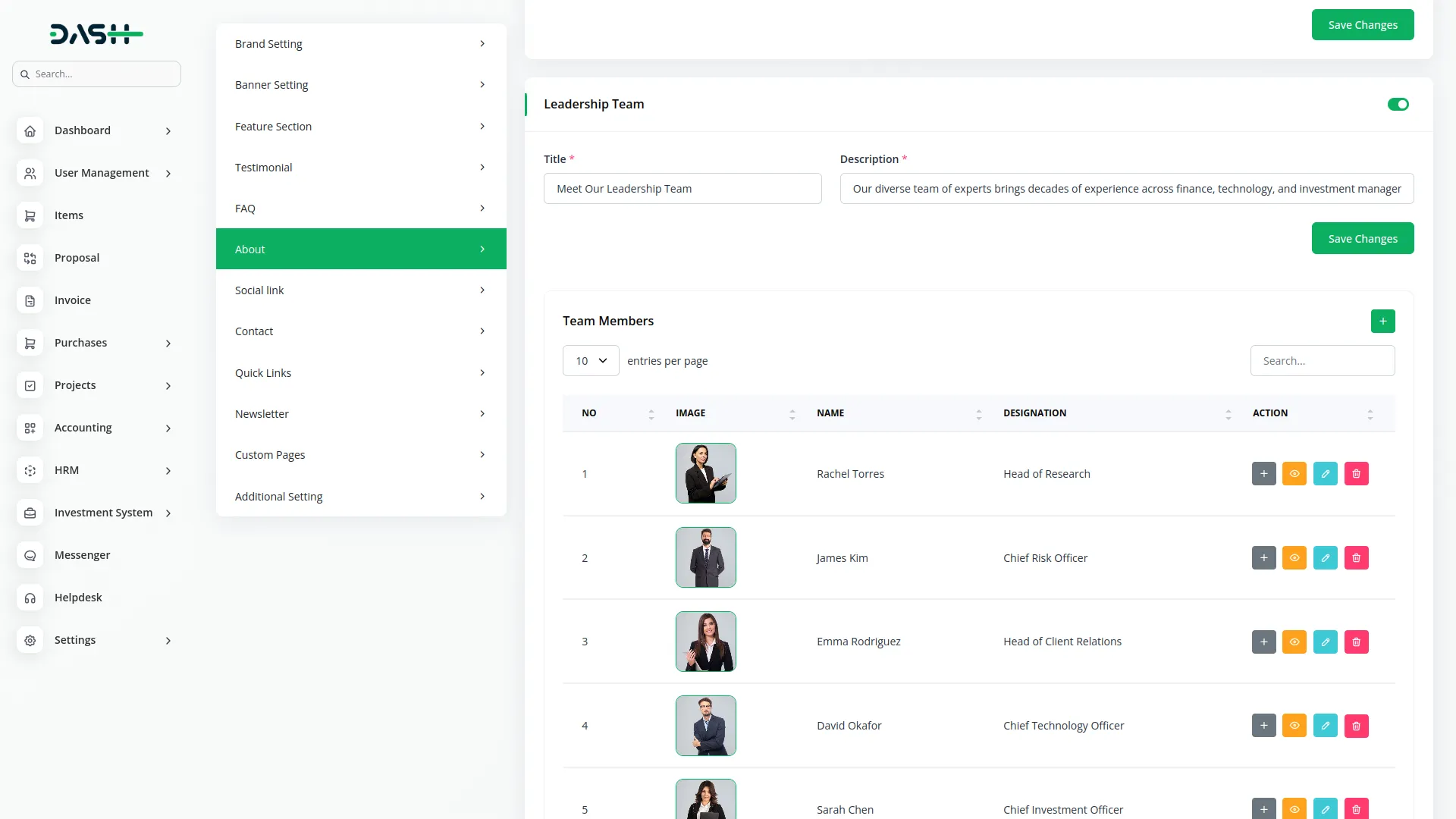This screenshot has height=819, width=1456.
Task: Open Messenger from sidebar icon
Action: coord(30,556)
